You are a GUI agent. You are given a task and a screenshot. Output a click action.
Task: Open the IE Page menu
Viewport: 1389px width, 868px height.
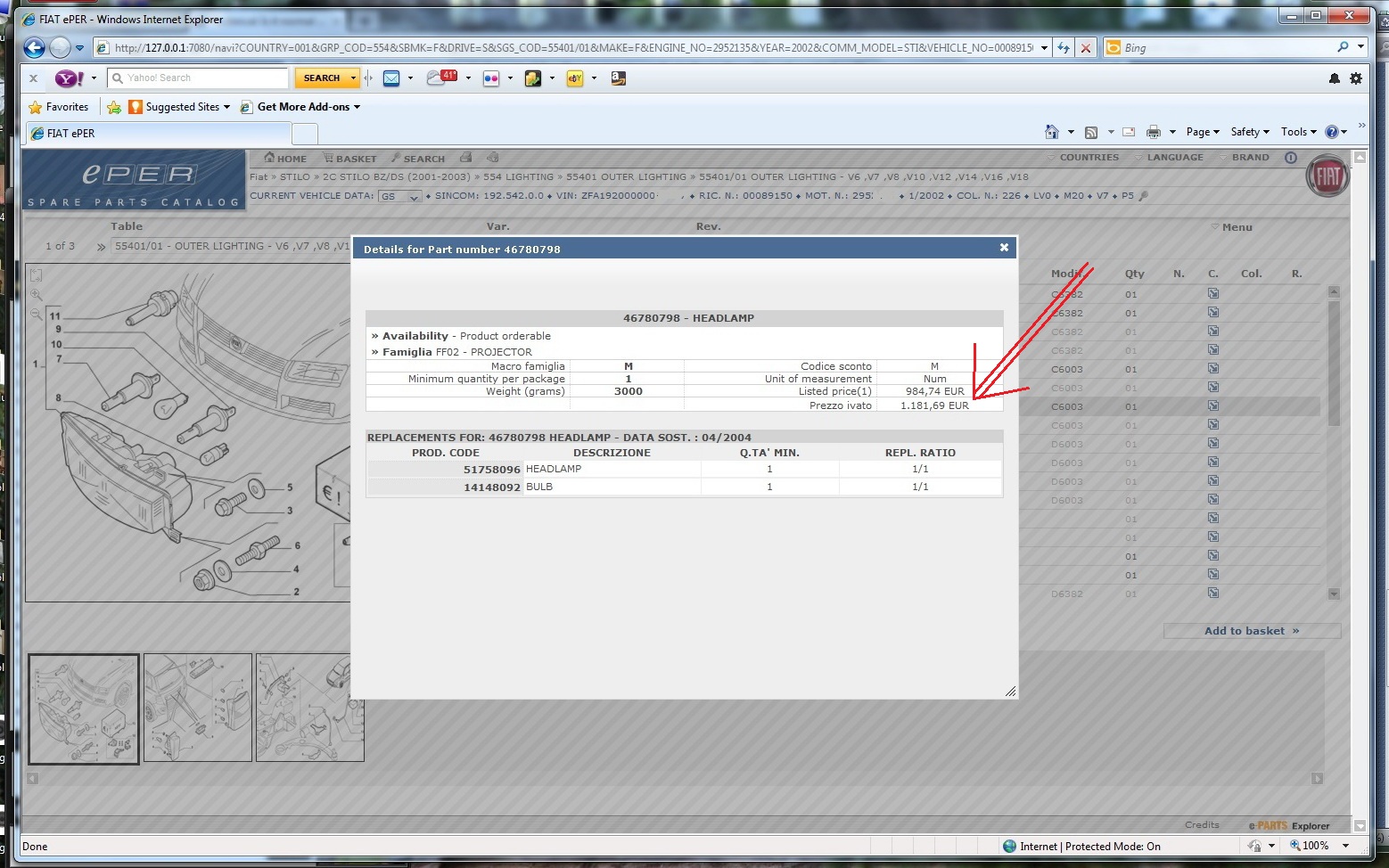click(x=1203, y=132)
